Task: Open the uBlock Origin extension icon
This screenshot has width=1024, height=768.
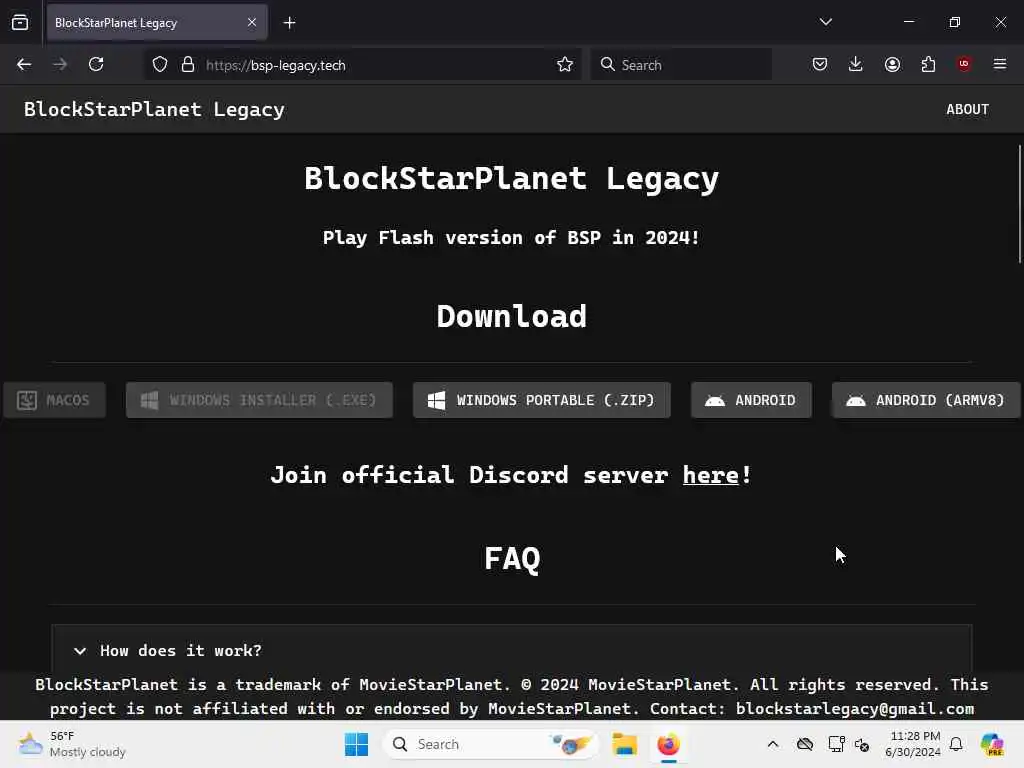Action: [964, 64]
